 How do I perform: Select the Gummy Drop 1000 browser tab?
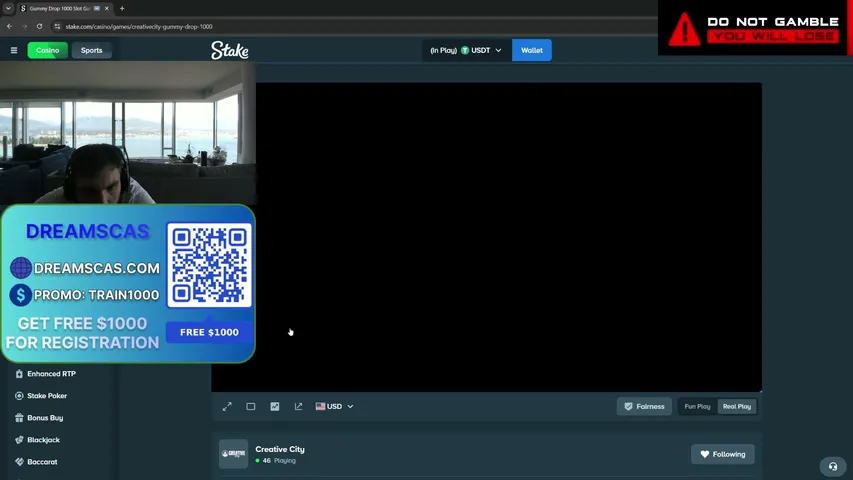(x=64, y=8)
